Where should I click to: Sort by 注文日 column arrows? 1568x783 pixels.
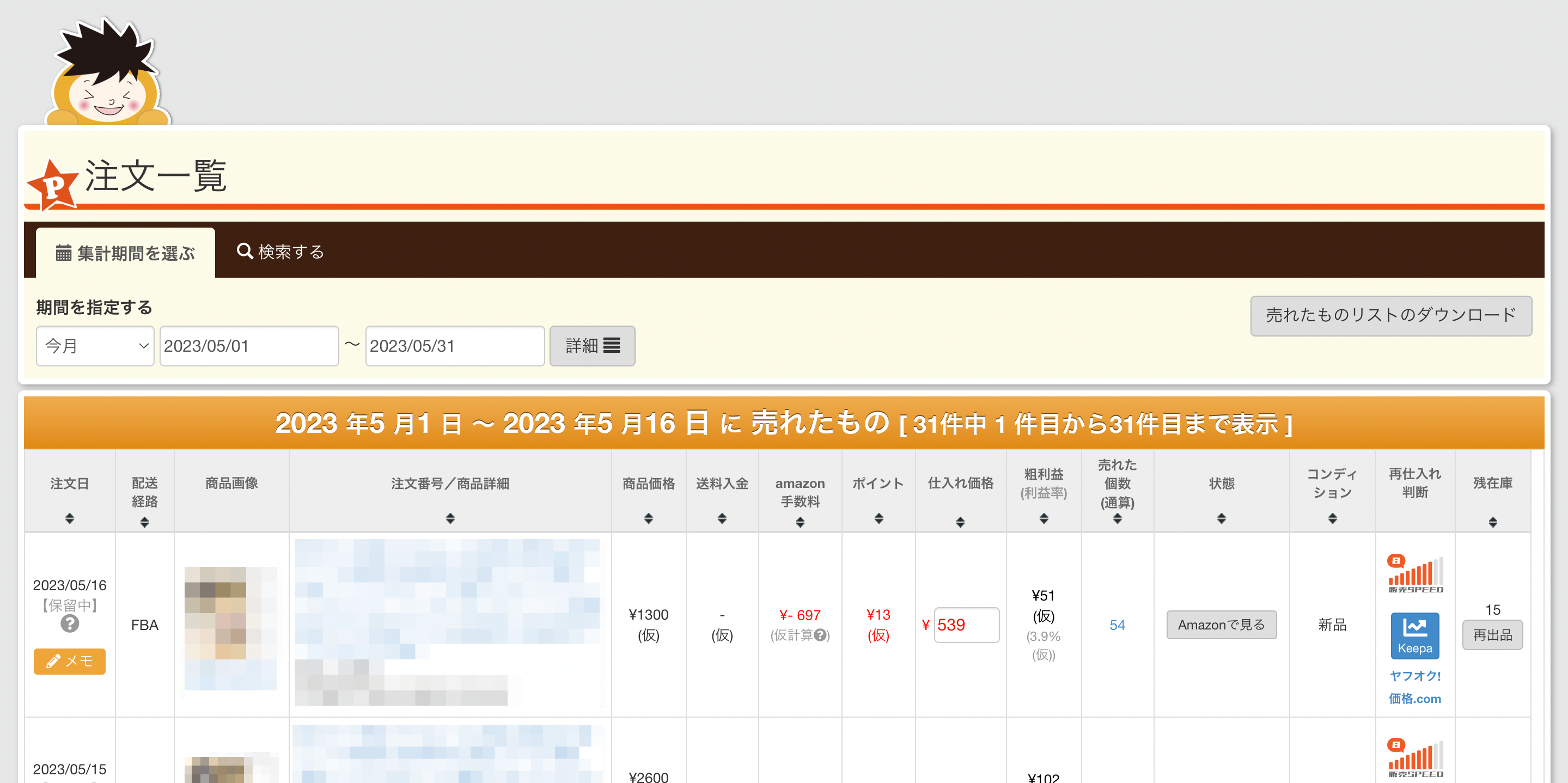click(x=69, y=518)
